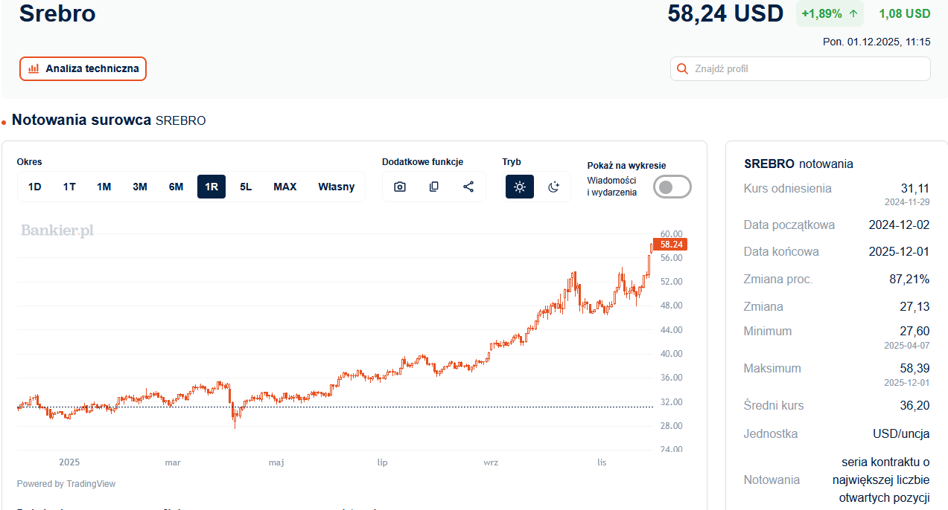Switch chart to 6M period

[x=176, y=187]
